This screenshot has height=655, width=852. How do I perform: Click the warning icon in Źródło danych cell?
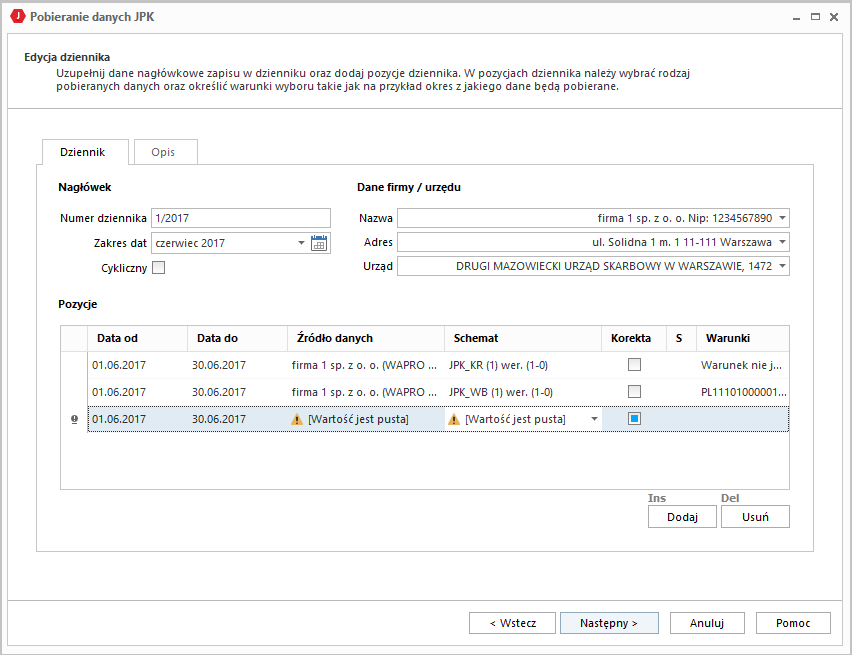pos(297,420)
